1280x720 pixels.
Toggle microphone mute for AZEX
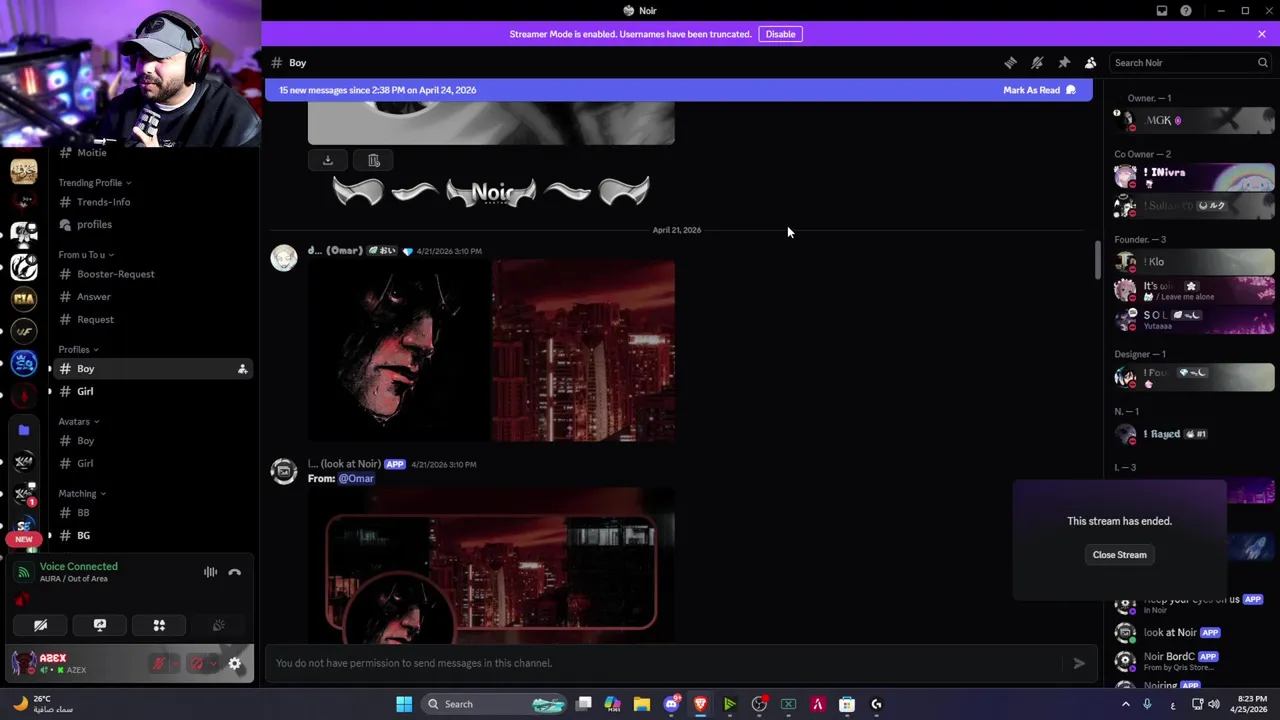158,663
